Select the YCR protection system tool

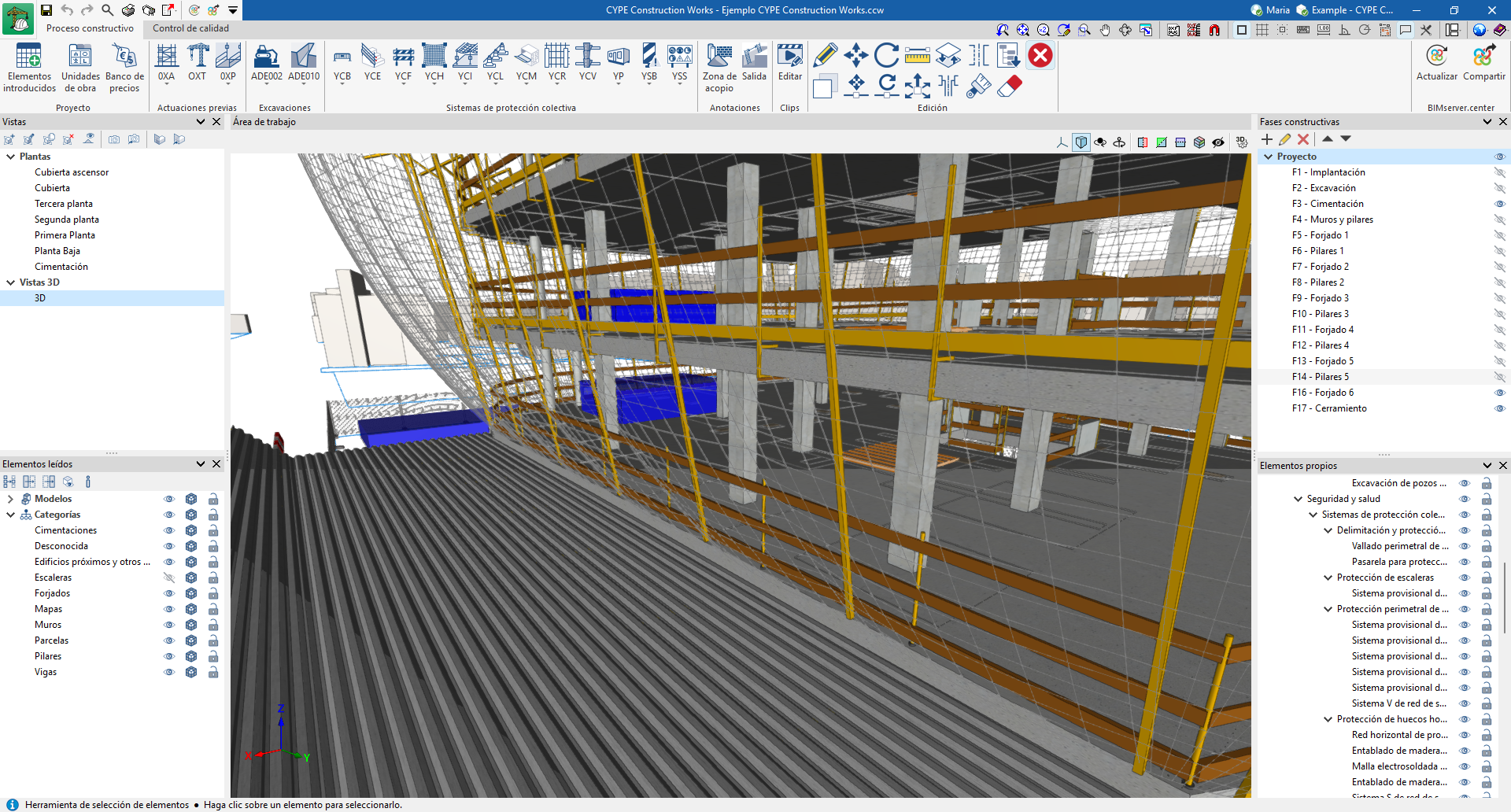point(557,63)
